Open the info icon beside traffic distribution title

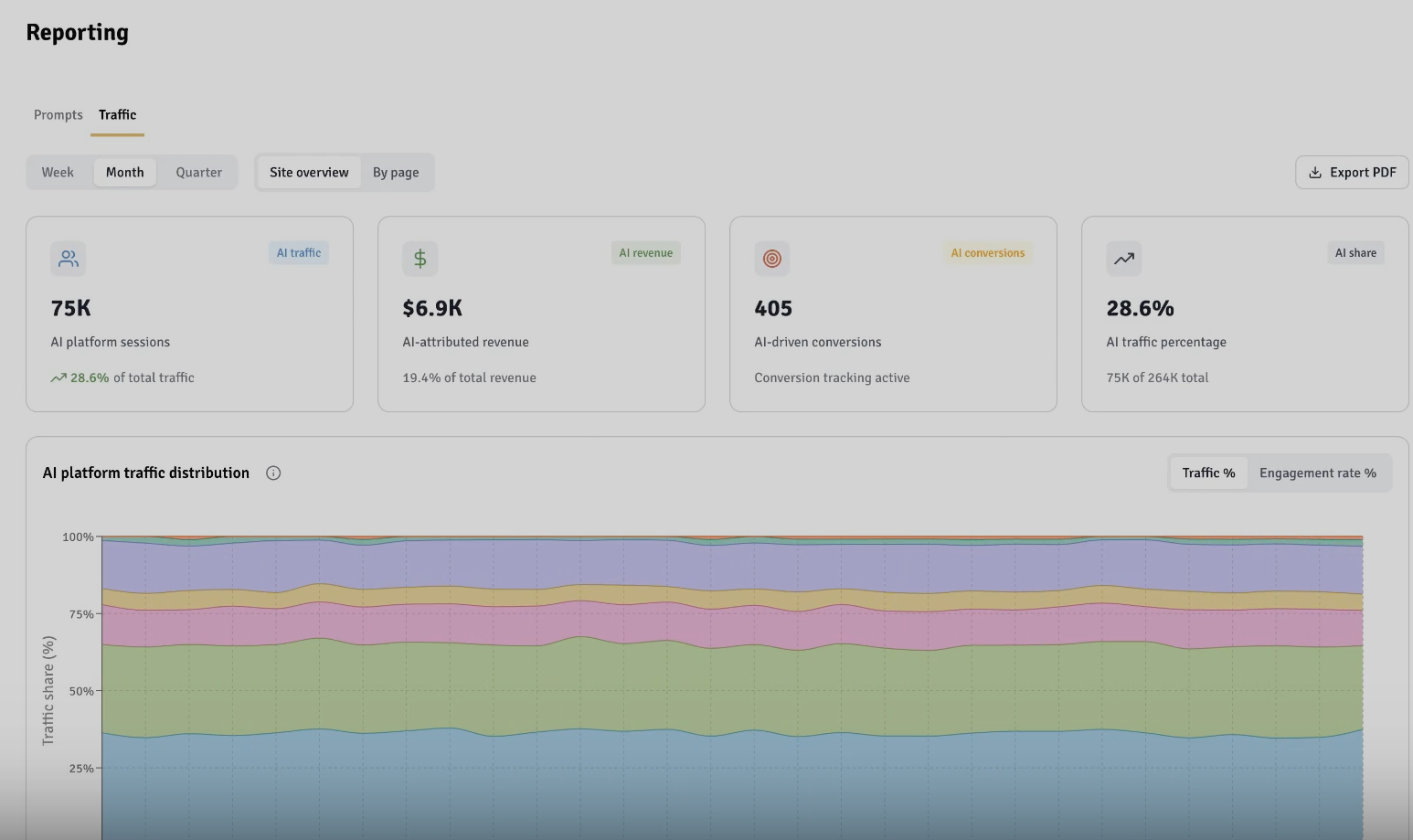(x=273, y=473)
